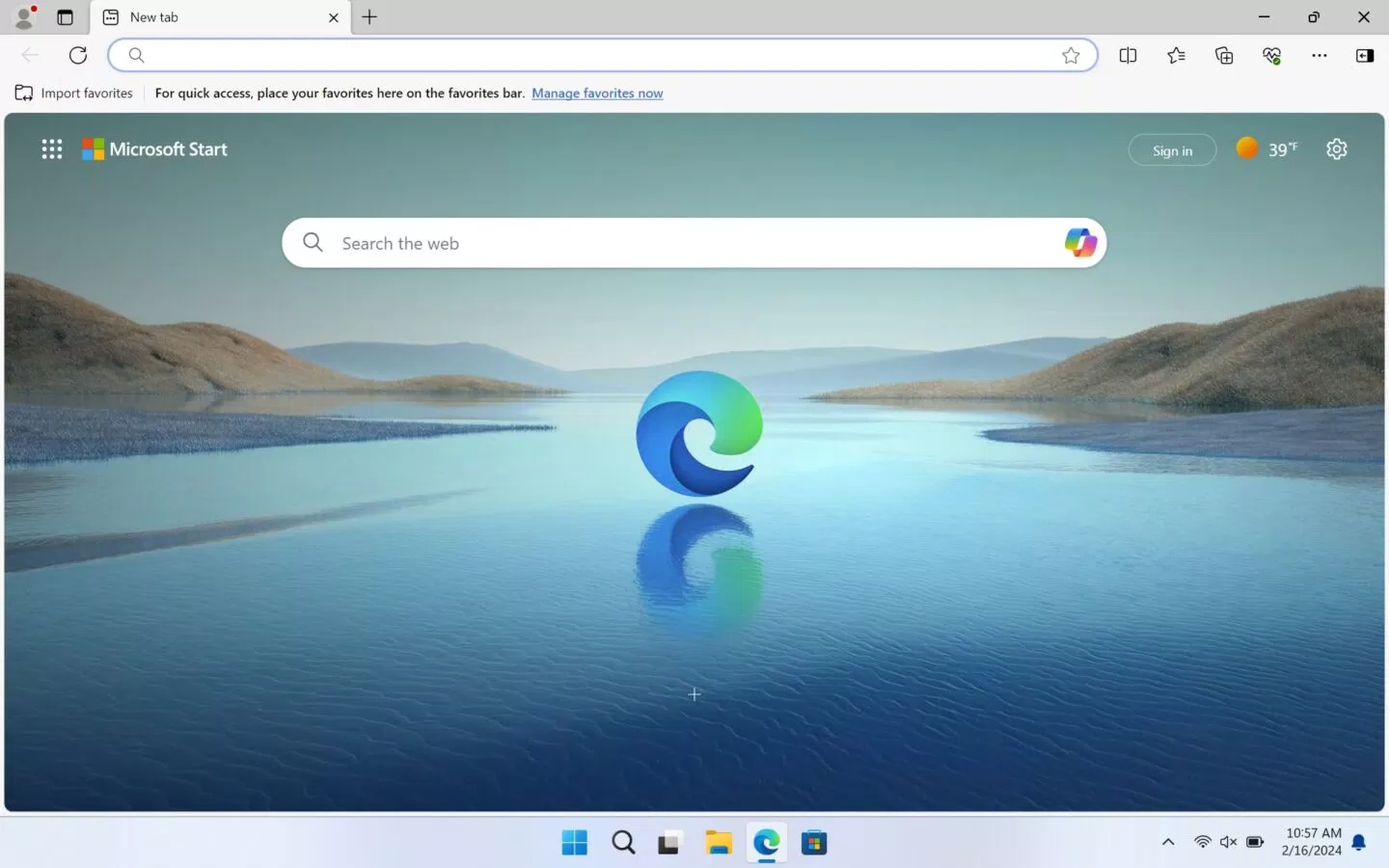
Task: Open split screen view
Action: (x=1128, y=56)
